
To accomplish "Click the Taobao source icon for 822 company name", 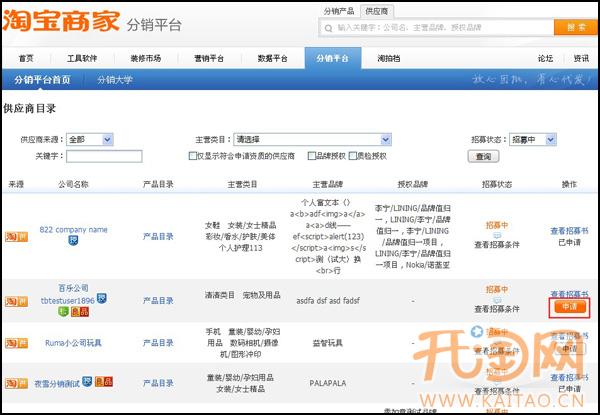I will point(16,237).
